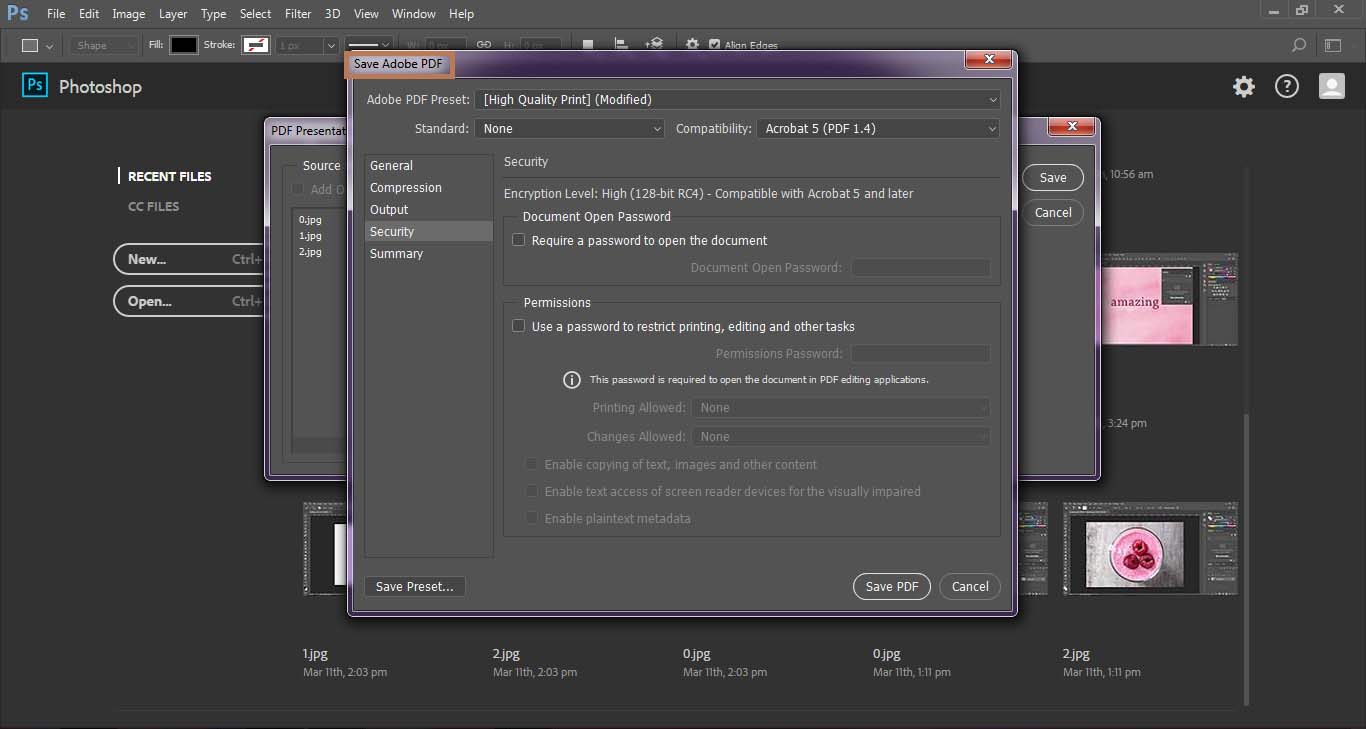The width and height of the screenshot is (1366, 729).
Task: Open the Type menu
Action: click(x=213, y=14)
